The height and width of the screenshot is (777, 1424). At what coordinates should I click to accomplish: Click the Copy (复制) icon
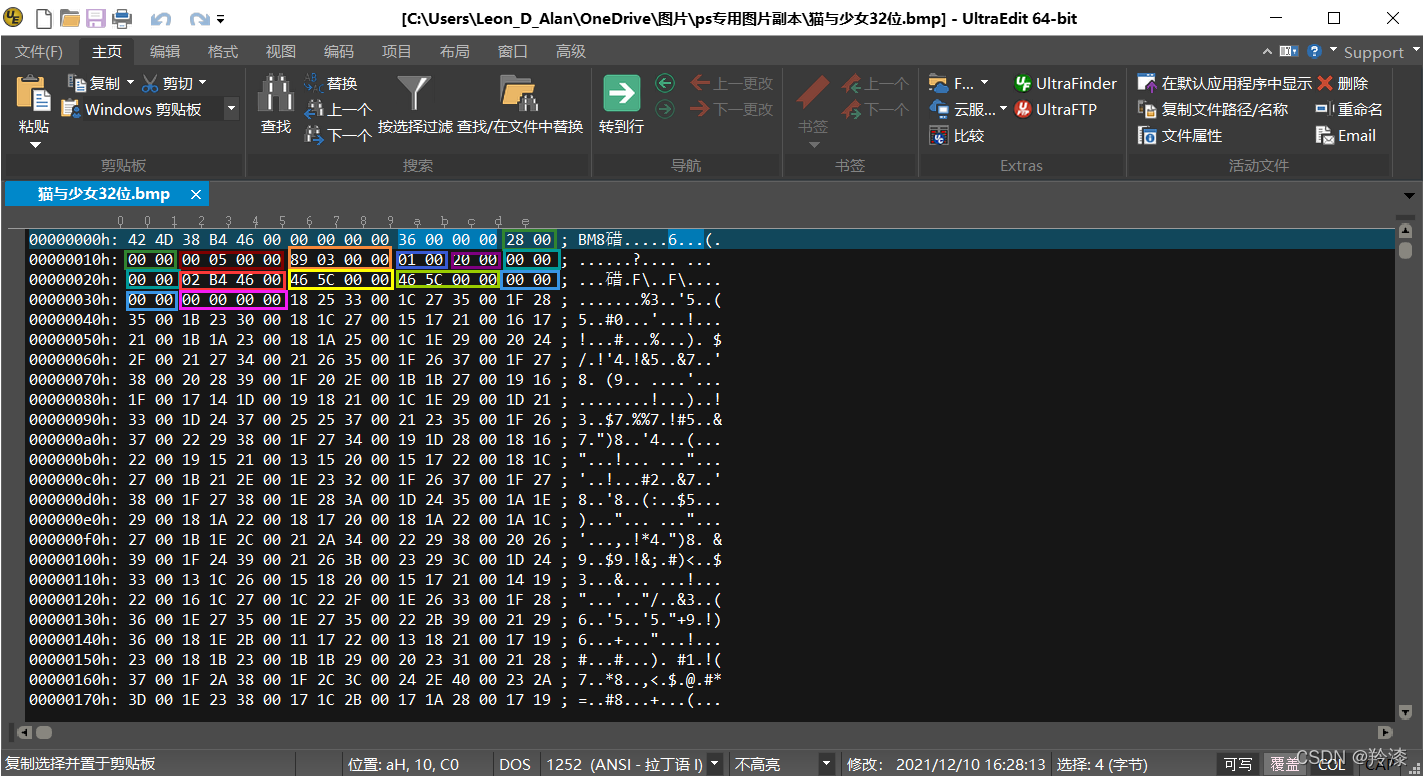(77, 83)
